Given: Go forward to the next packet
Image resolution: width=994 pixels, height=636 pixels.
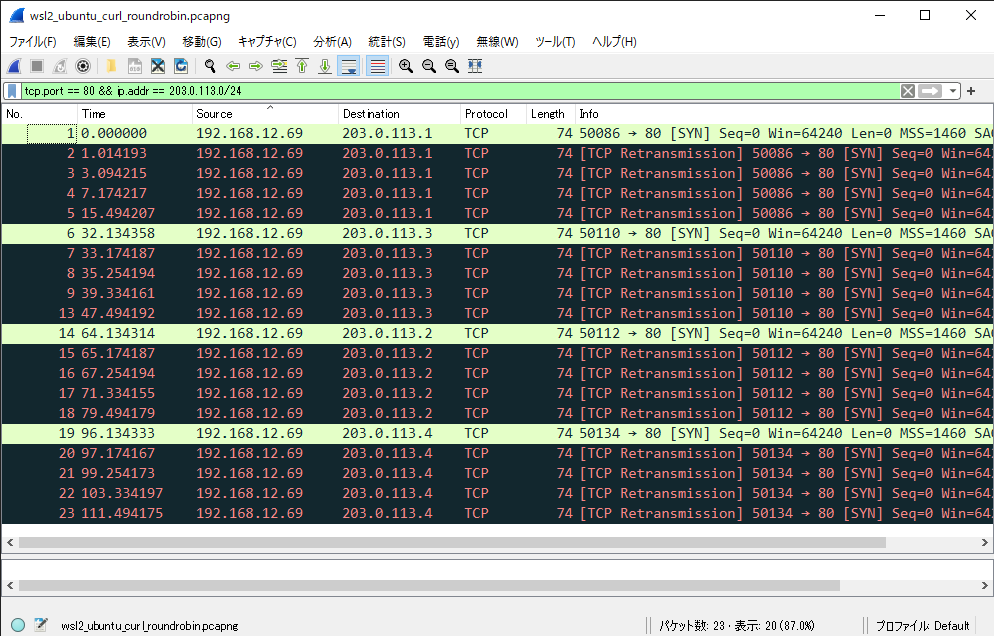Looking at the screenshot, I should click(x=255, y=66).
